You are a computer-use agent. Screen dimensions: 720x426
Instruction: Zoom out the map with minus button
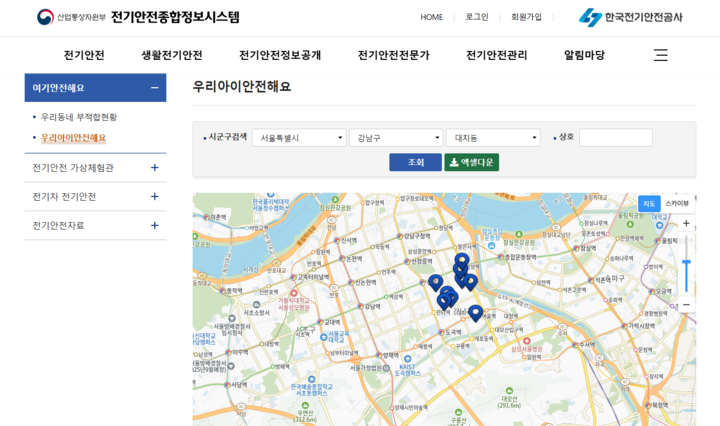pyautogui.click(x=686, y=303)
